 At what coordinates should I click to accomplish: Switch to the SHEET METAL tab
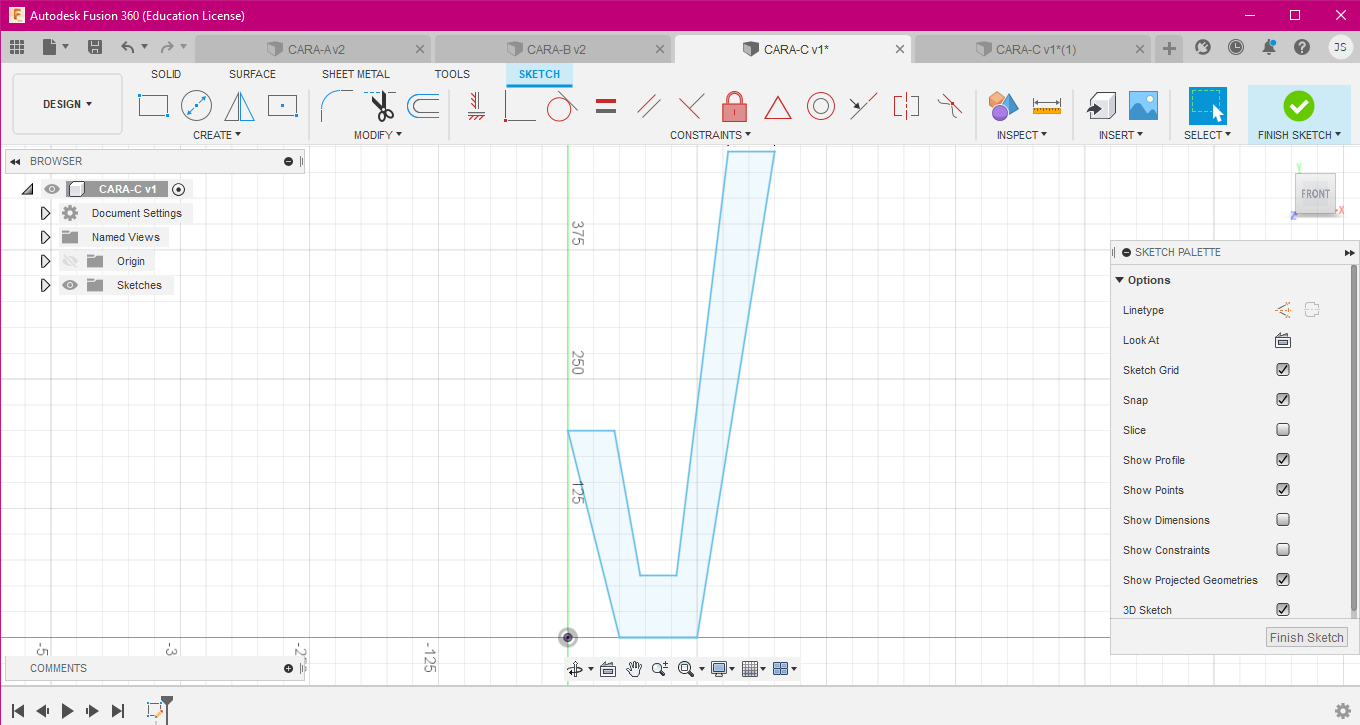(356, 74)
